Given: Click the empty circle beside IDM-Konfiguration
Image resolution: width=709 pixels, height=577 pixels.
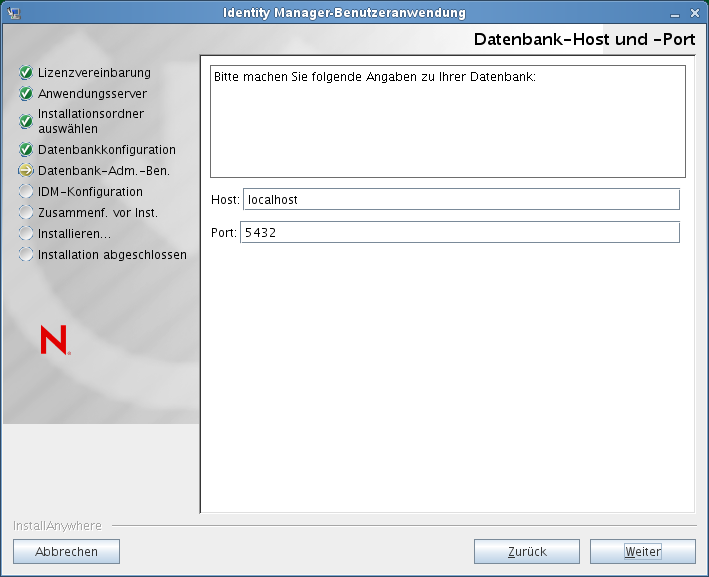Looking at the screenshot, I should pyautogui.click(x=26, y=191).
